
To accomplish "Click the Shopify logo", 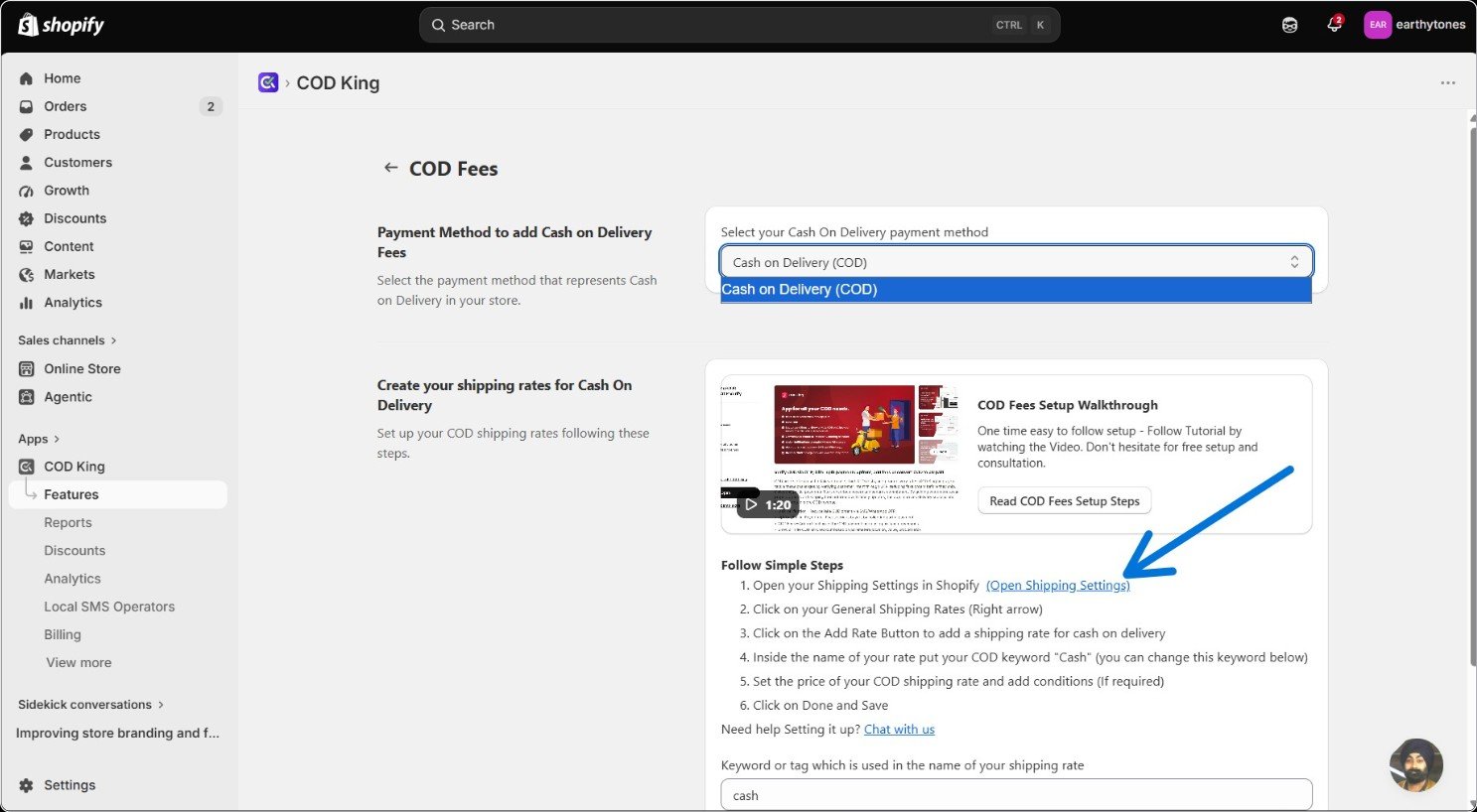I will point(61,25).
